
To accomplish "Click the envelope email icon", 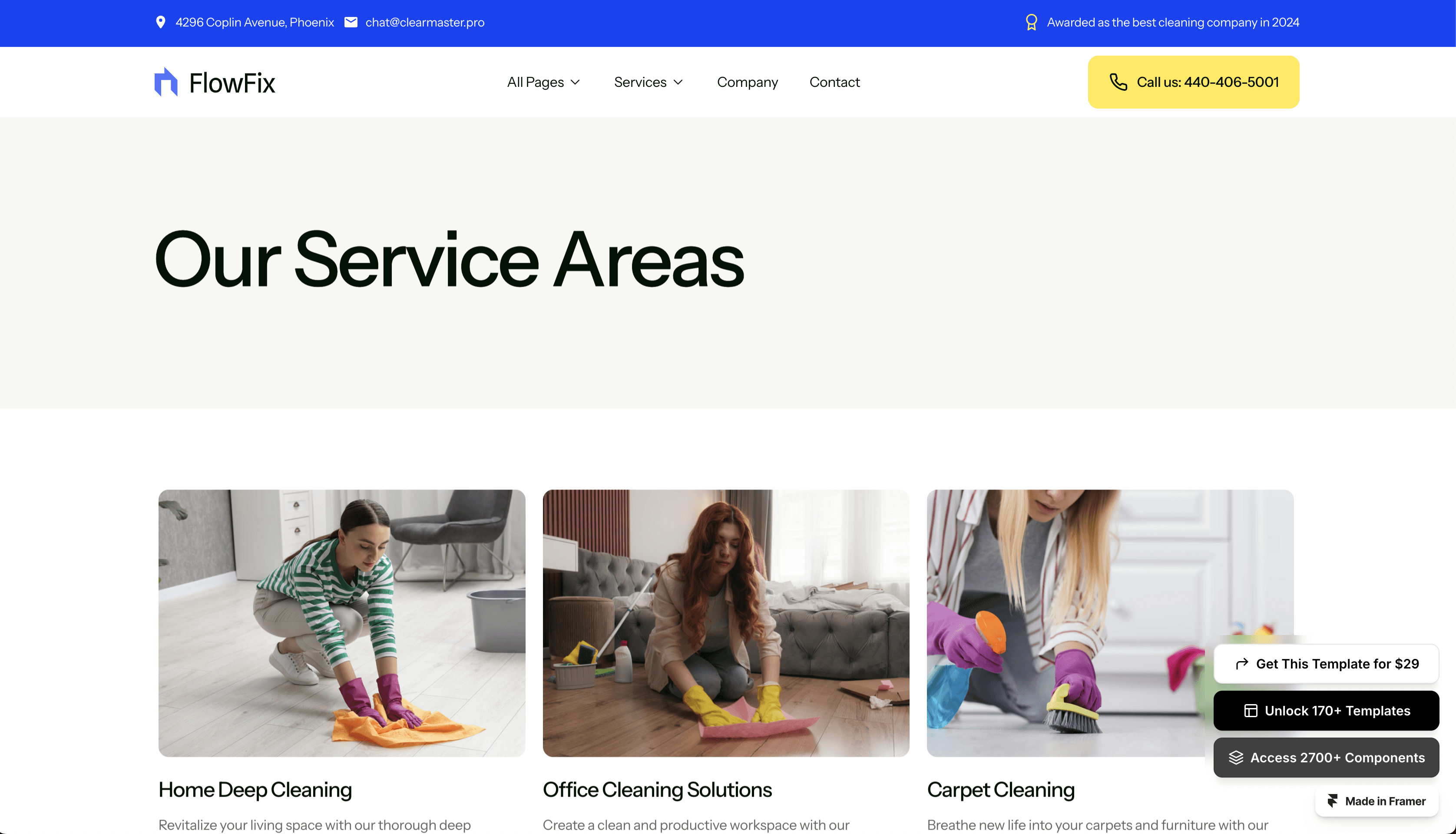I will 351,22.
